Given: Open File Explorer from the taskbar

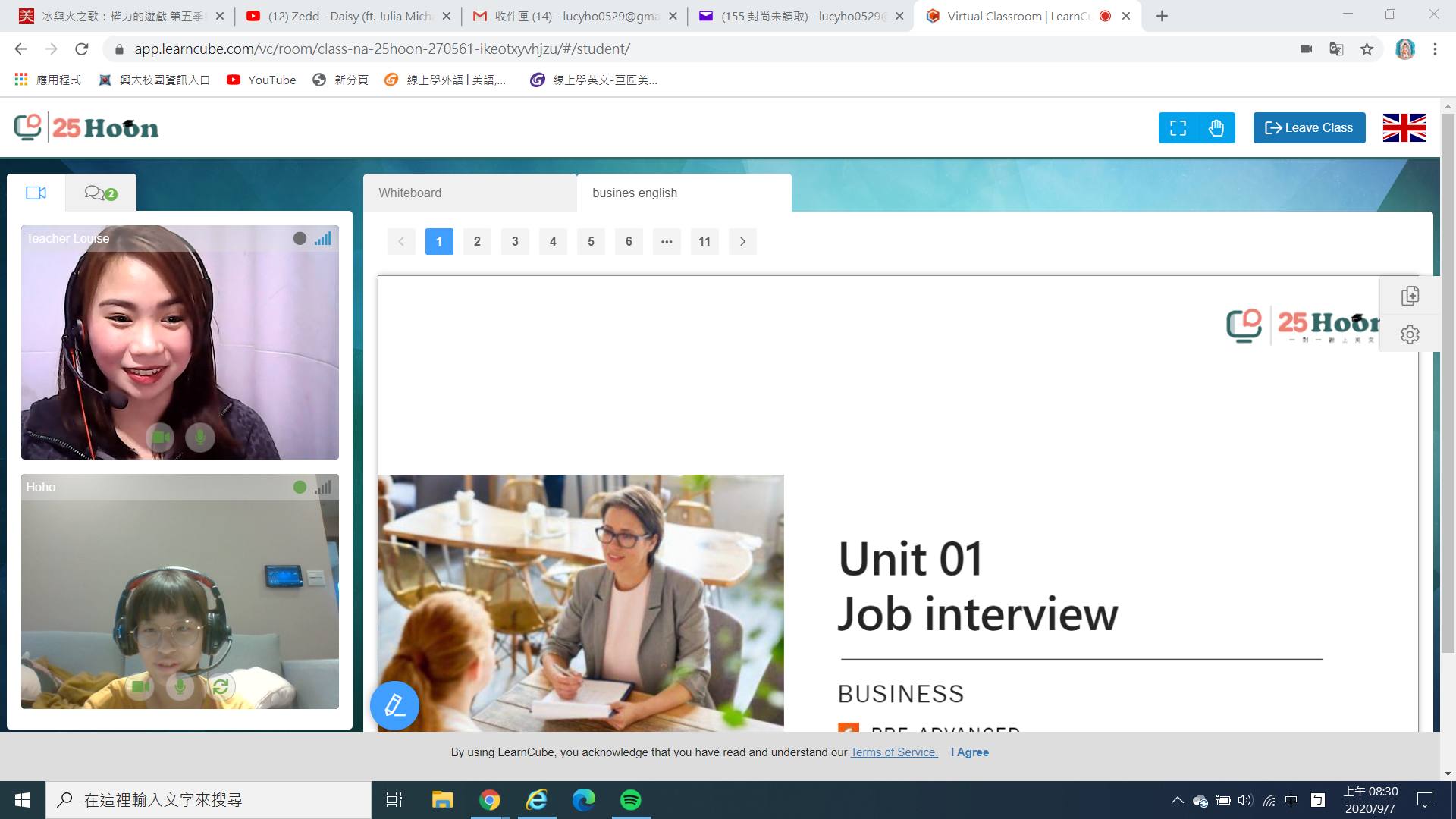Looking at the screenshot, I should click(442, 800).
